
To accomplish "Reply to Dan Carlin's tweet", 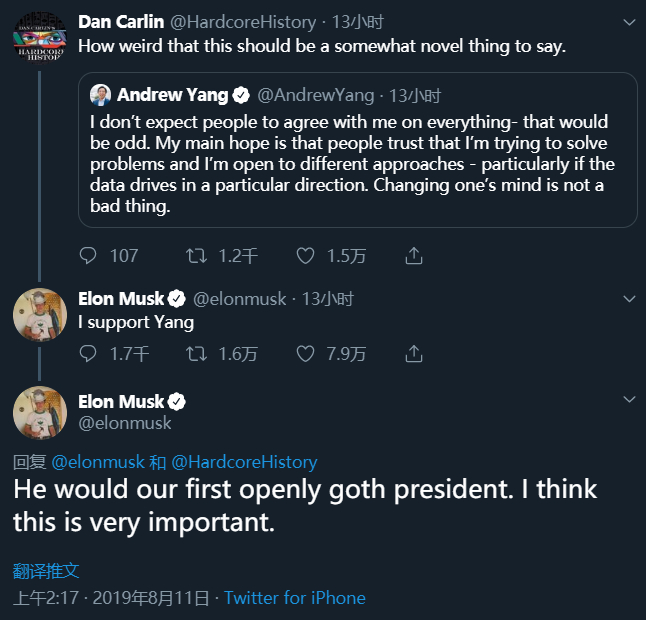I will click(x=88, y=256).
